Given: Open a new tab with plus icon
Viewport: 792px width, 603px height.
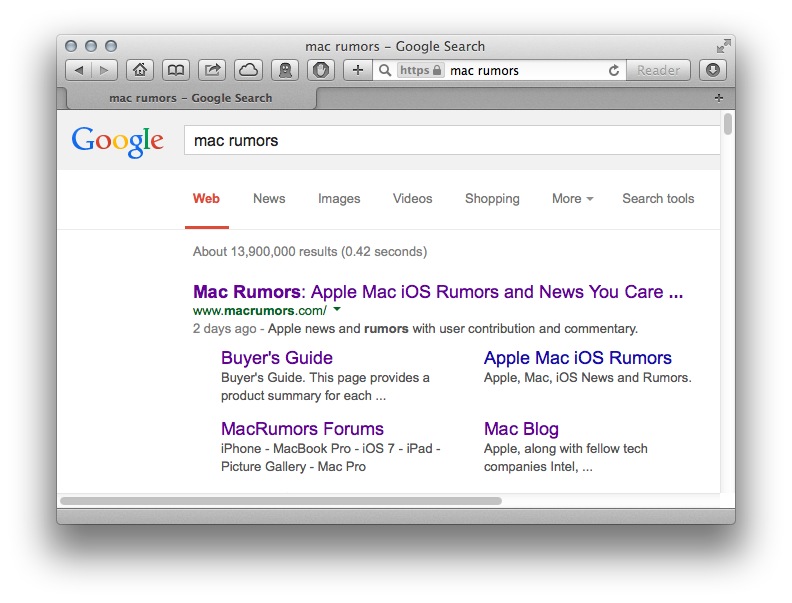Looking at the screenshot, I should (719, 98).
